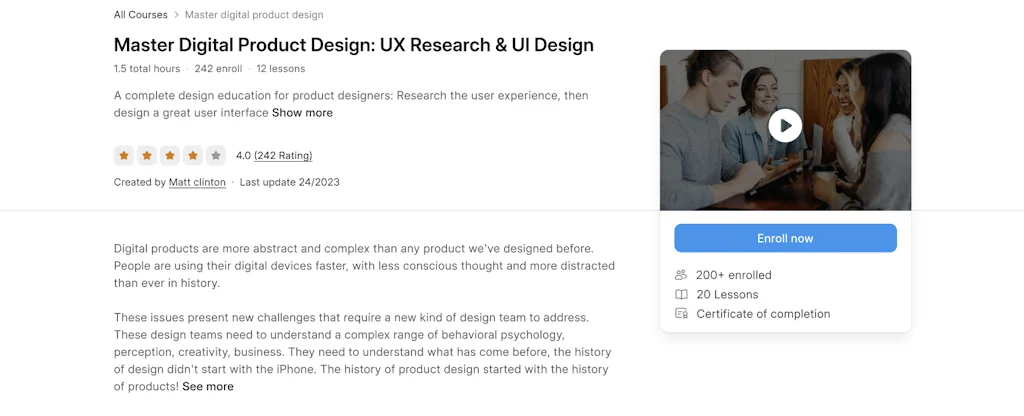Click the breadcrumb chevron separator
Image resolution: width=1024 pixels, height=416 pixels.
(177, 15)
